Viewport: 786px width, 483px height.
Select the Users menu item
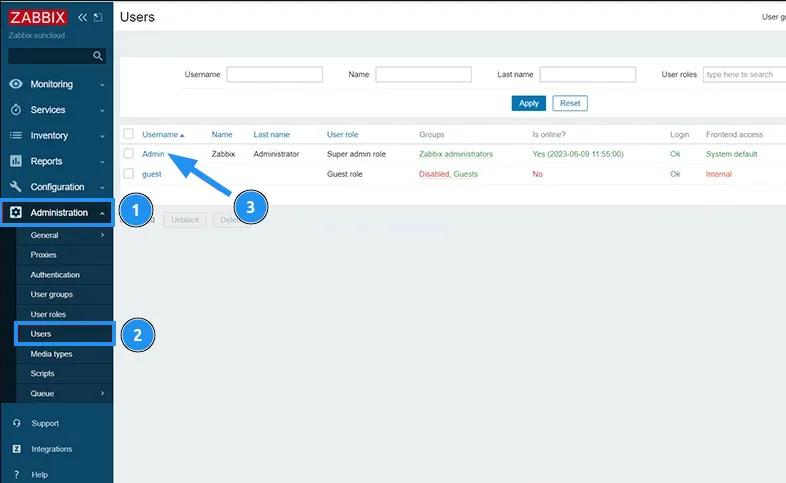coord(64,334)
